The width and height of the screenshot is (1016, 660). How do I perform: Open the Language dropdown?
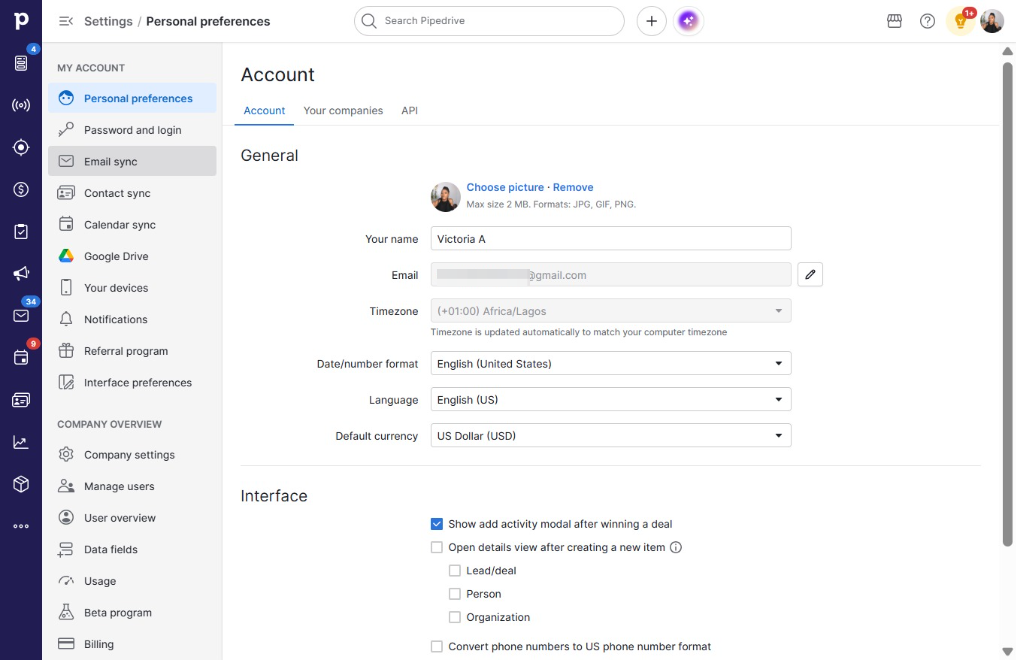tap(610, 400)
